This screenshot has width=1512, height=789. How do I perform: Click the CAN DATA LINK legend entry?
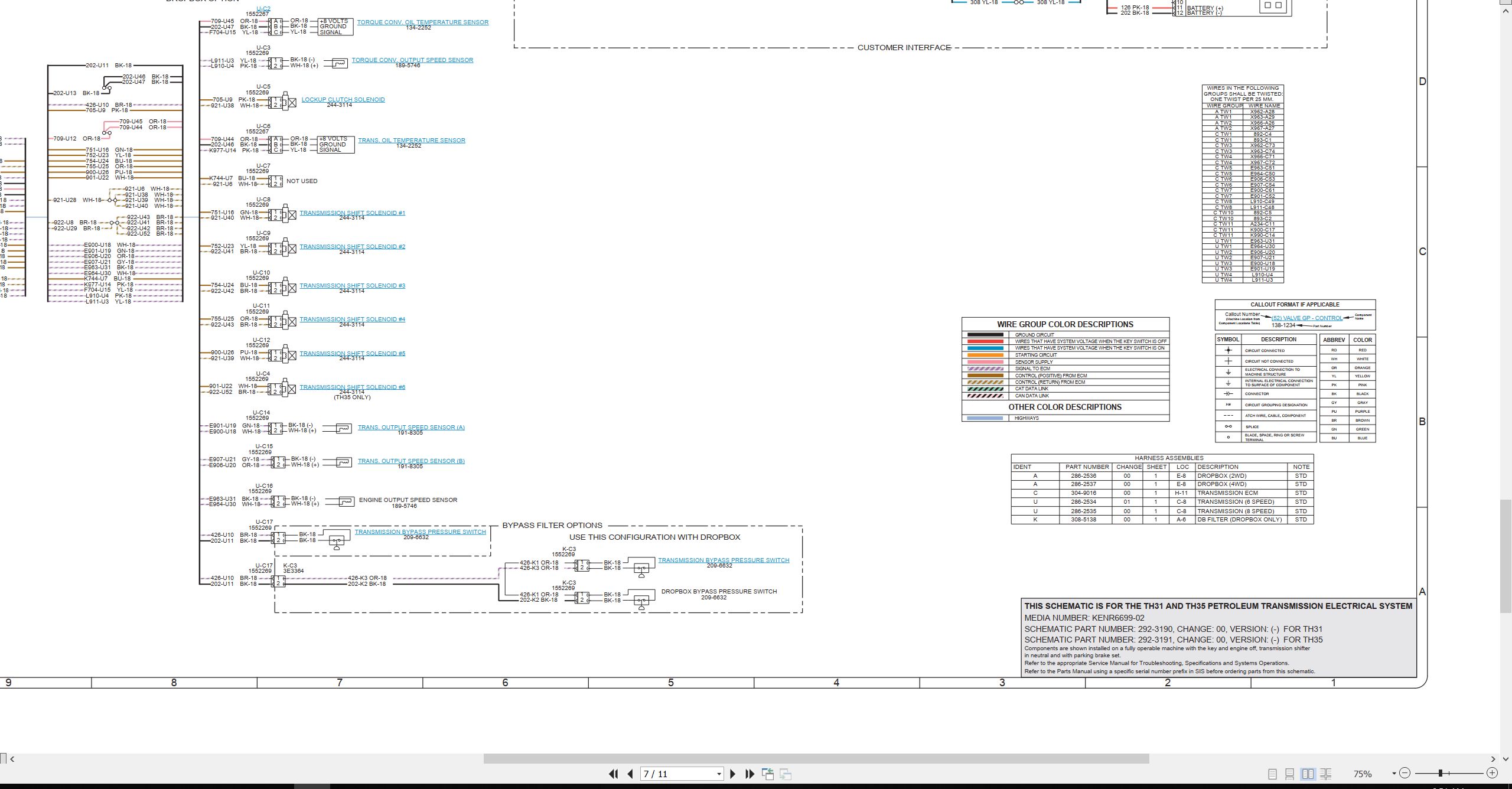pyautogui.click(x=1033, y=396)
